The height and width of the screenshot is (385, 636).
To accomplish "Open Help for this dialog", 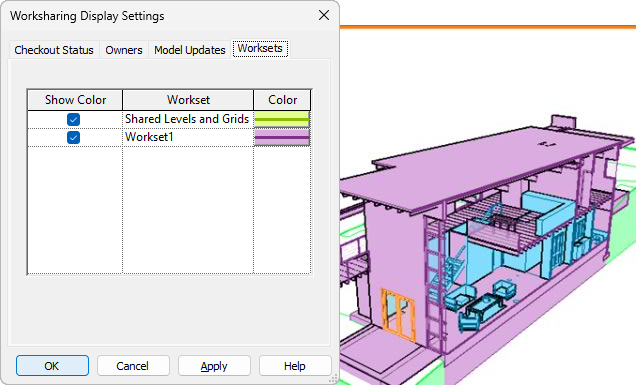I will [295, 366].
